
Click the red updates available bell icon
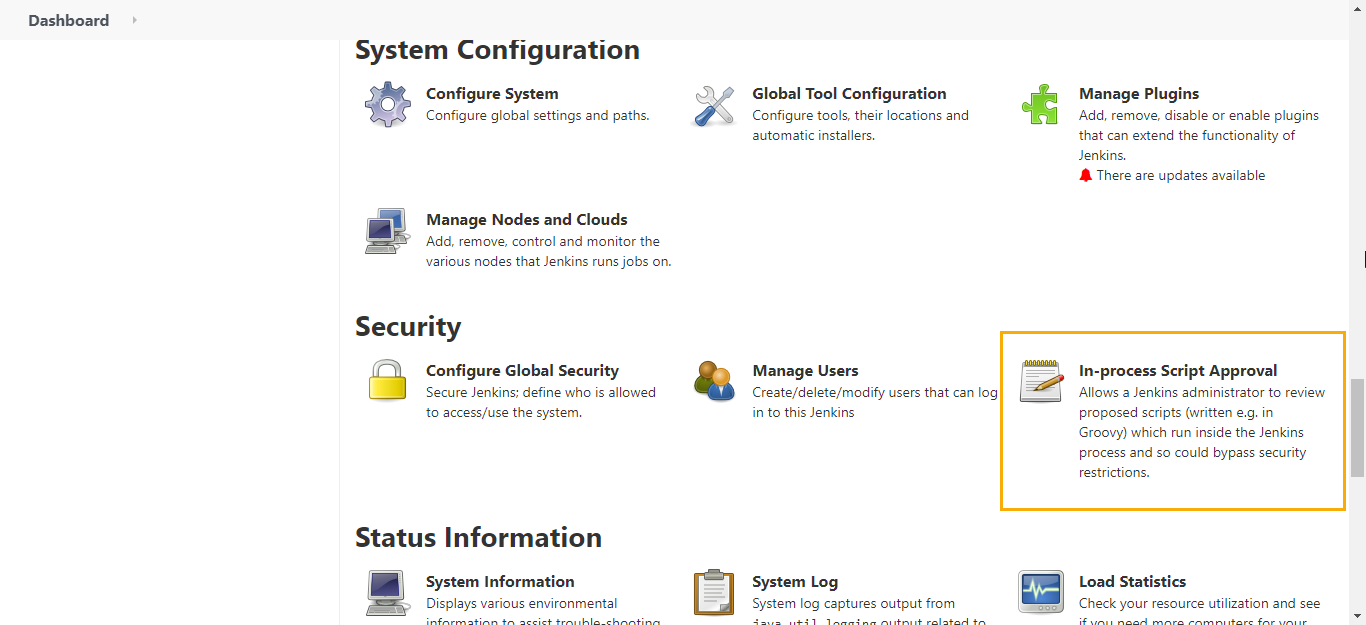(1086, 176)
